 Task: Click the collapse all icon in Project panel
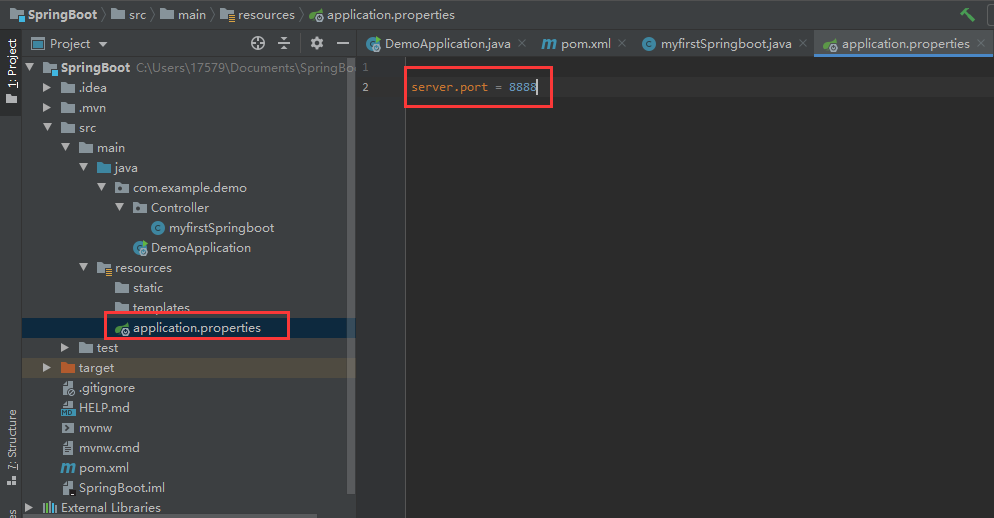284,43
